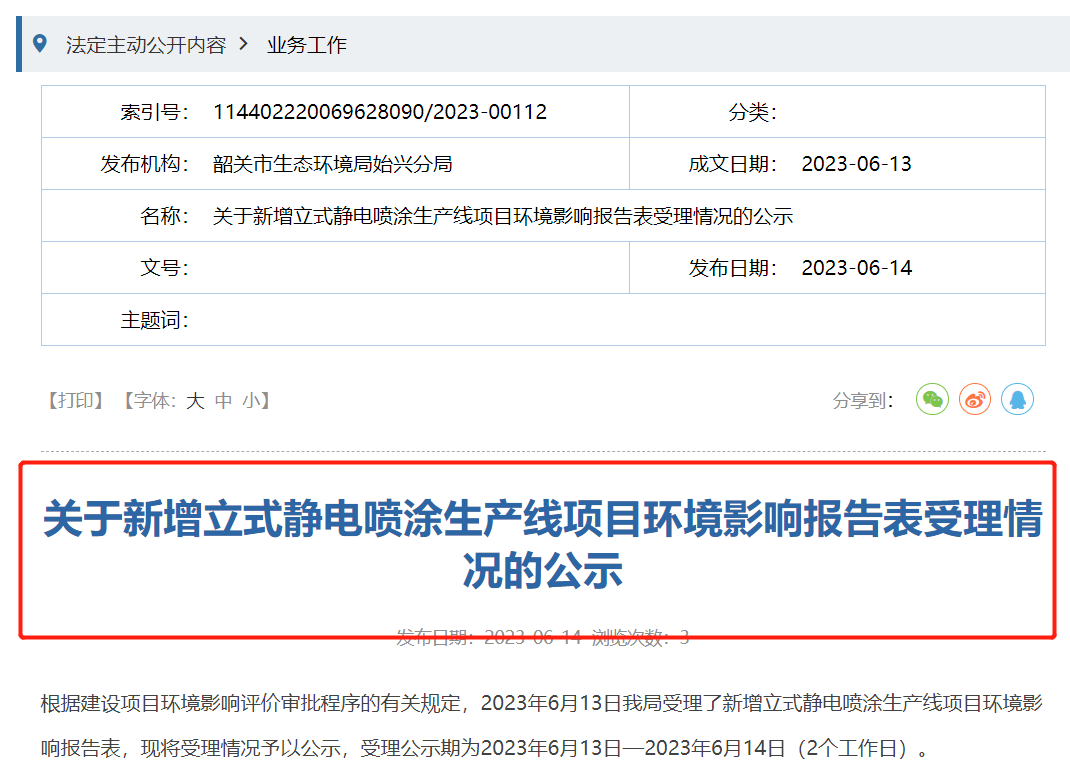Viewport: 1070px width, 770px height.
Task: Choose 小 font size option
Action: (x=250, y=401)
